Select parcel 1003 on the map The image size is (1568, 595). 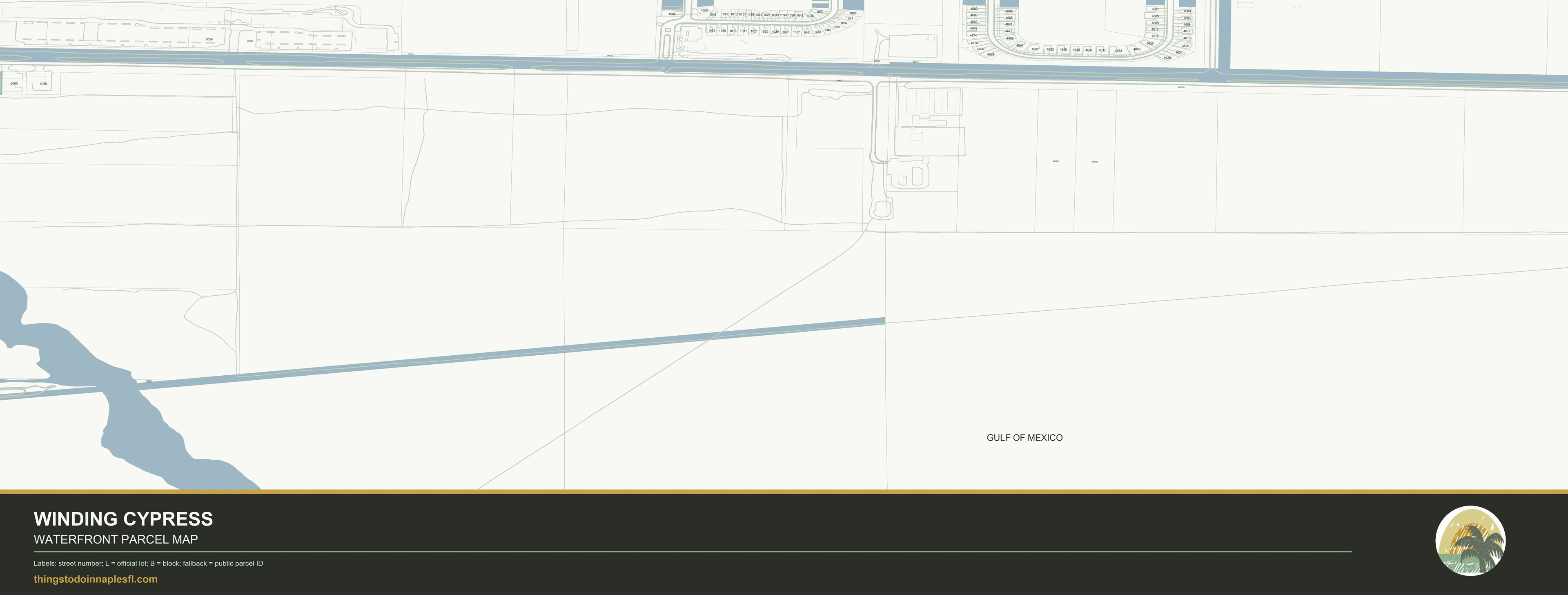tap(705, 10)
